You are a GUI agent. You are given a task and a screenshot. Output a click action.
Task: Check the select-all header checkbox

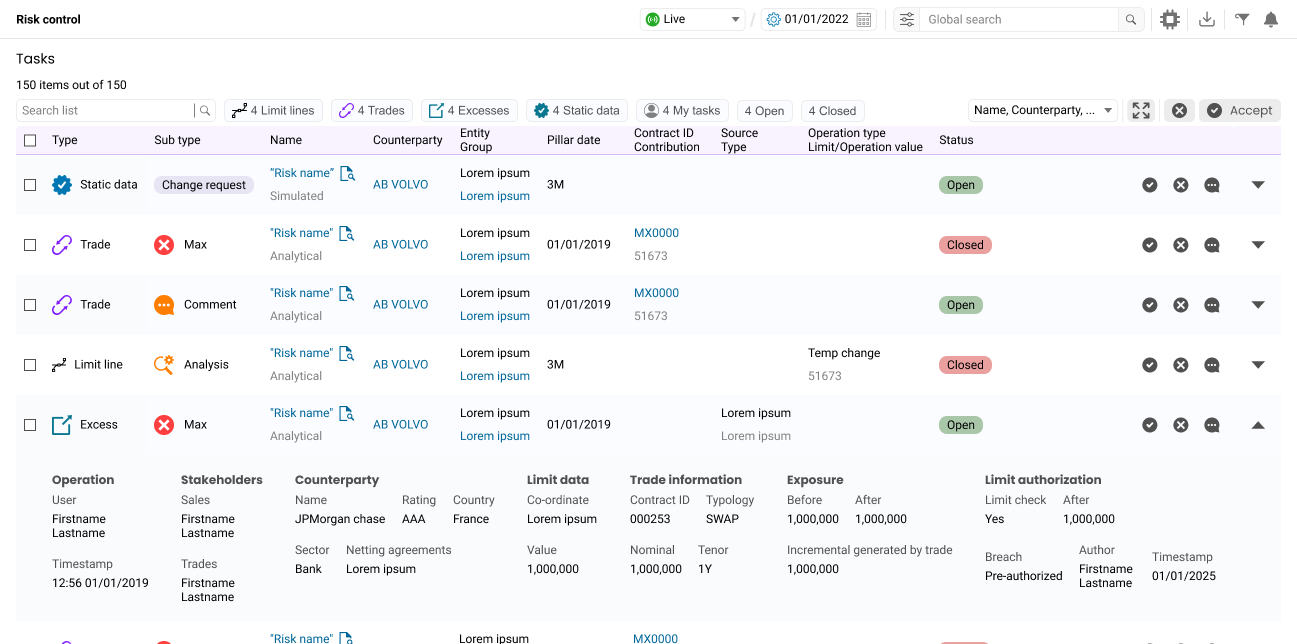click(x=30, y=140)
